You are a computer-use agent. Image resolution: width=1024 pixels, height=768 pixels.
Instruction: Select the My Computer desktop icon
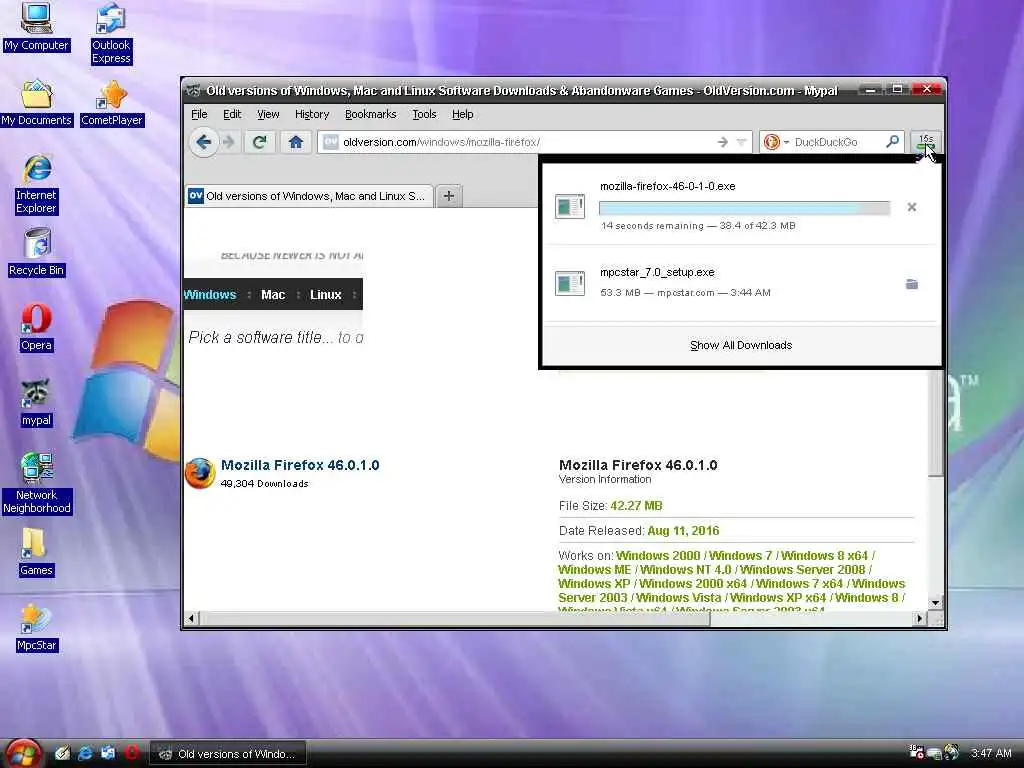pos(36,27)
